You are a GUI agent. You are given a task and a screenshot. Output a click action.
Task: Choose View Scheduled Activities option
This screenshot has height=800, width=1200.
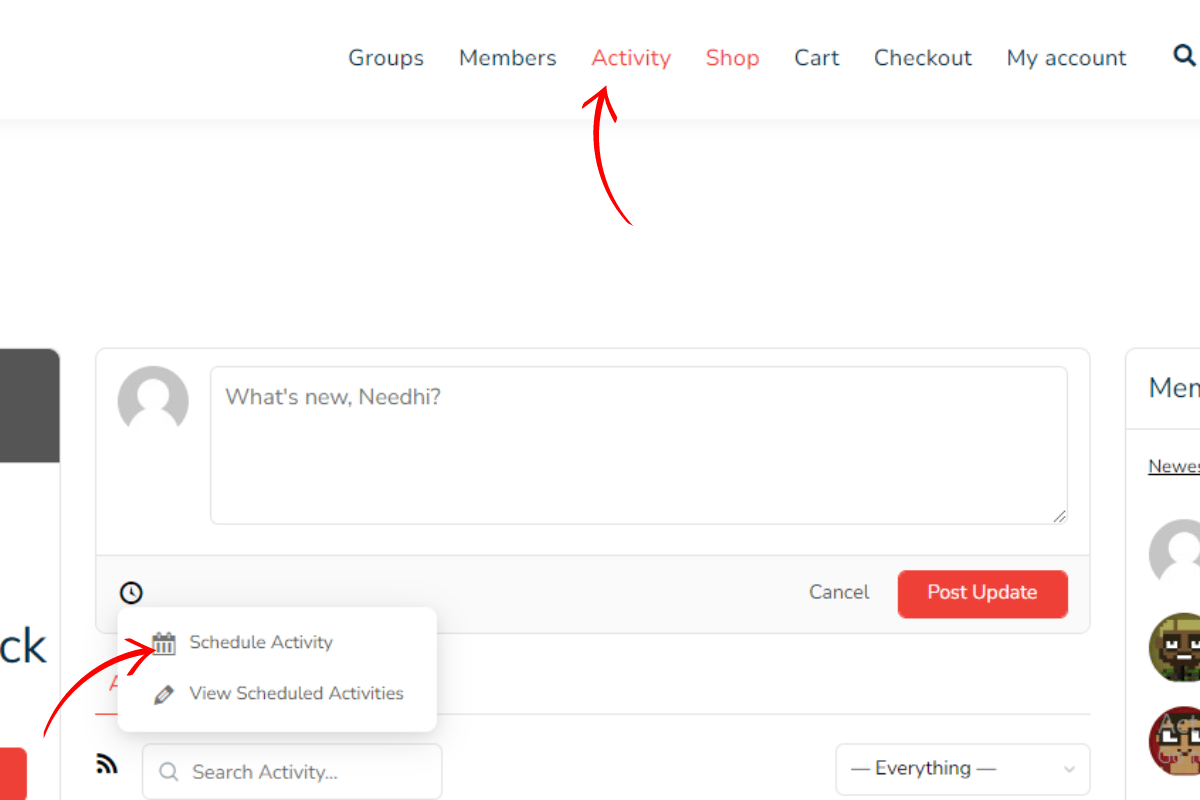296,694
